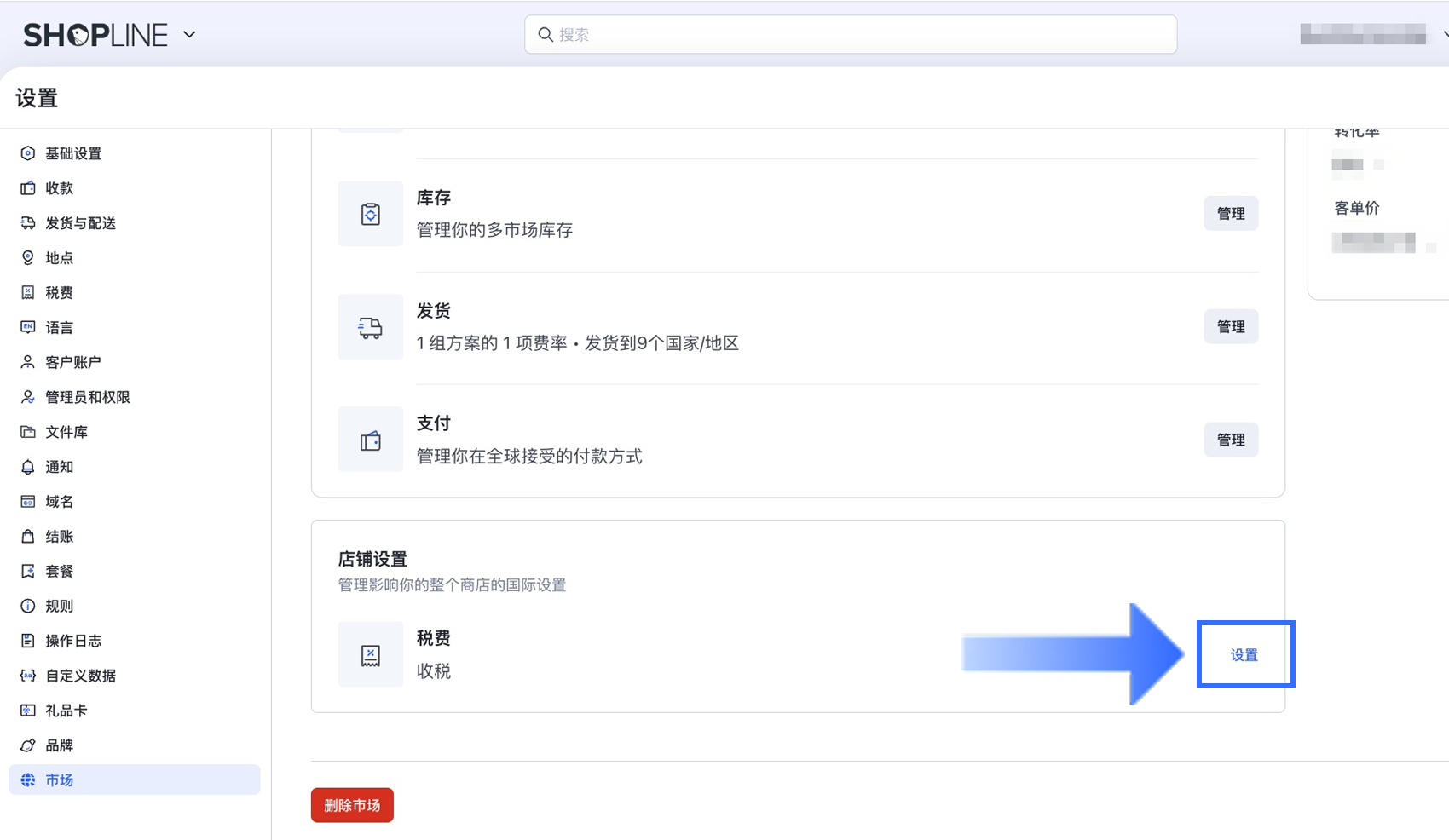Image resolution: width=1449 pixels, height=840 pixels.
Task: Click 管理 button for 发货
Action: pos(1230,327)
